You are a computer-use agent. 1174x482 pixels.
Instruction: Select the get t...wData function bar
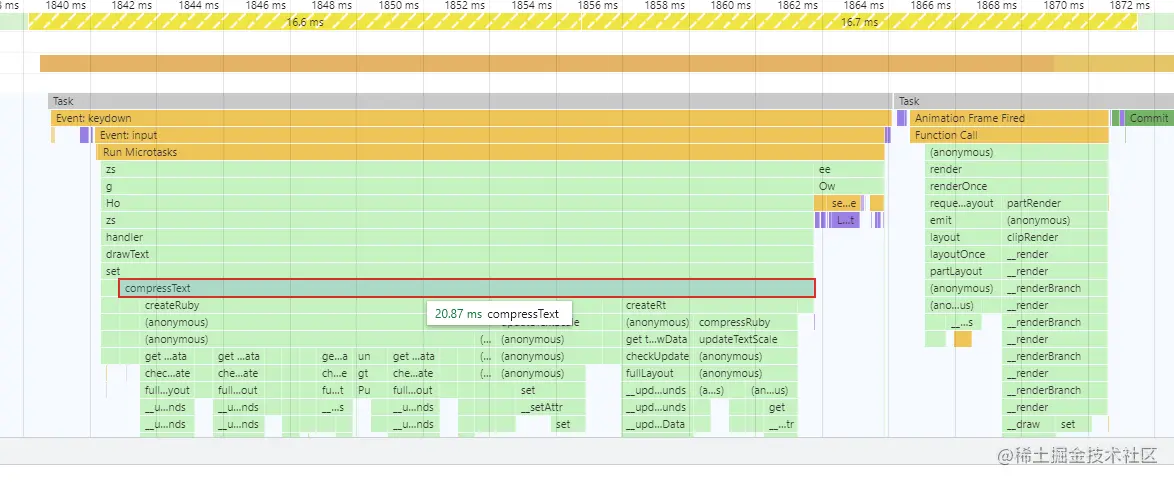tap(658, 339)
